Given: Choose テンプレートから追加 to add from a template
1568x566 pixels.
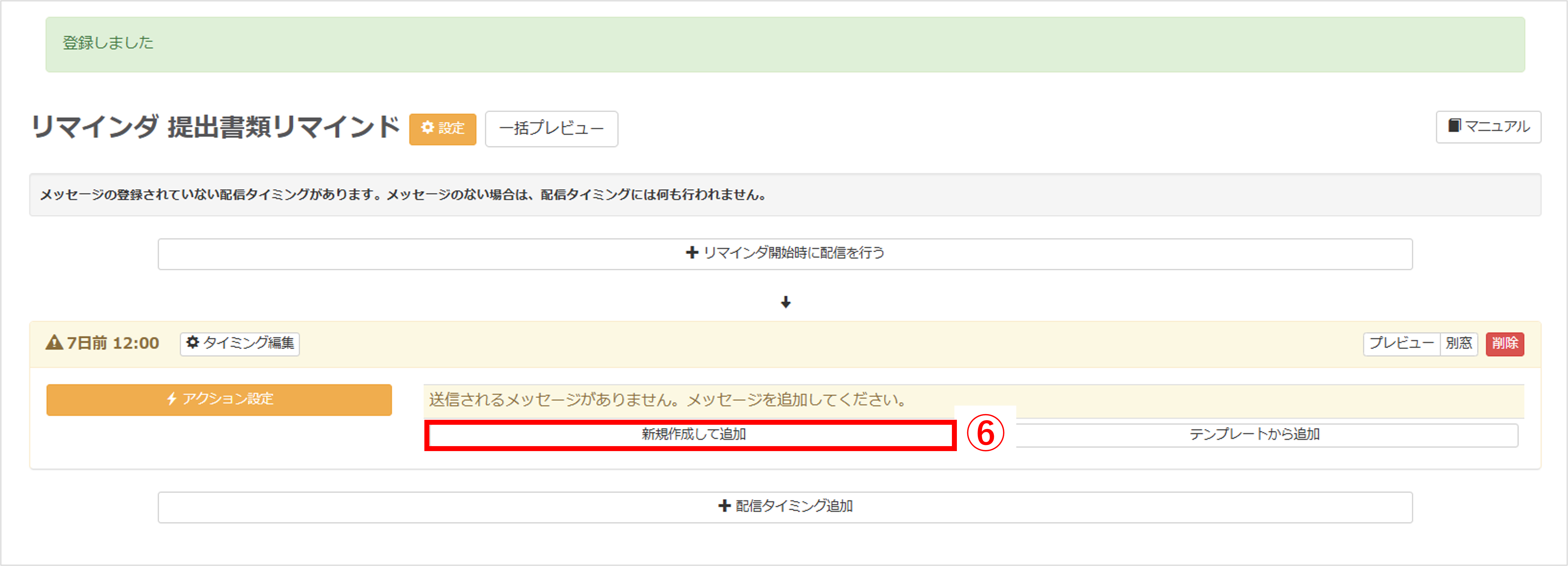Looking at the screenshot, I should tap(1254, 434).
